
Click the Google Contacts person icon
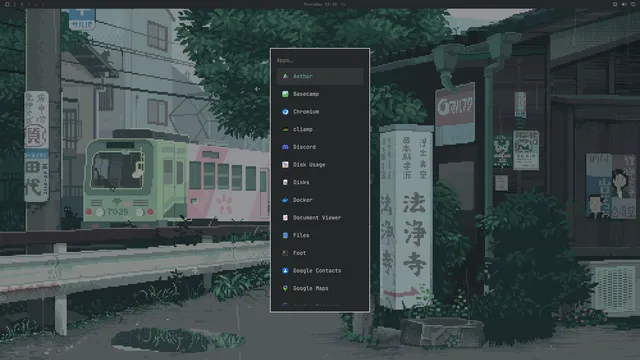click(285, 271)
